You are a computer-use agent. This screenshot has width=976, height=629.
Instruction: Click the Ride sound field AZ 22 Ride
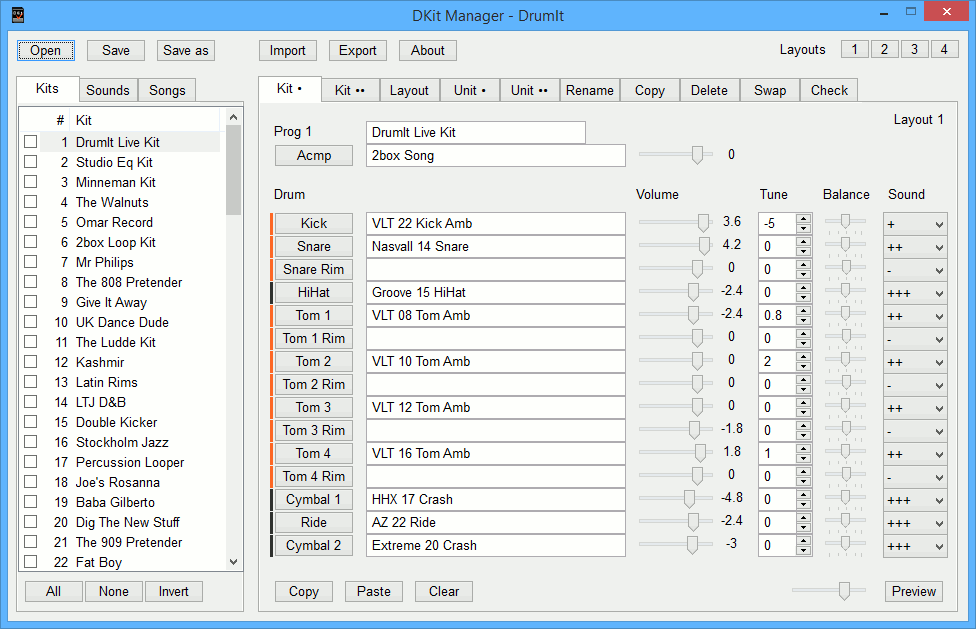tap(495, 523)
